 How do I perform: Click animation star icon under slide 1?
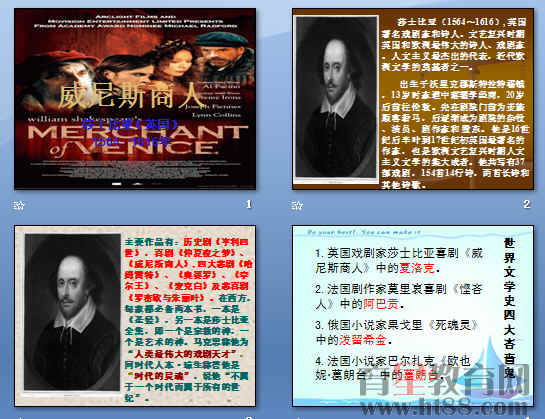[19, 205]
